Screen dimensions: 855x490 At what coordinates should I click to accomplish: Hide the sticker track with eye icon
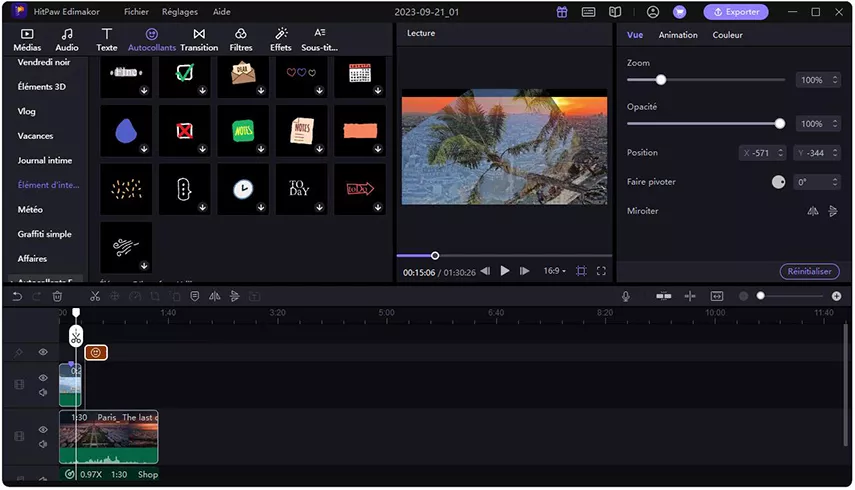click(43, 352)
